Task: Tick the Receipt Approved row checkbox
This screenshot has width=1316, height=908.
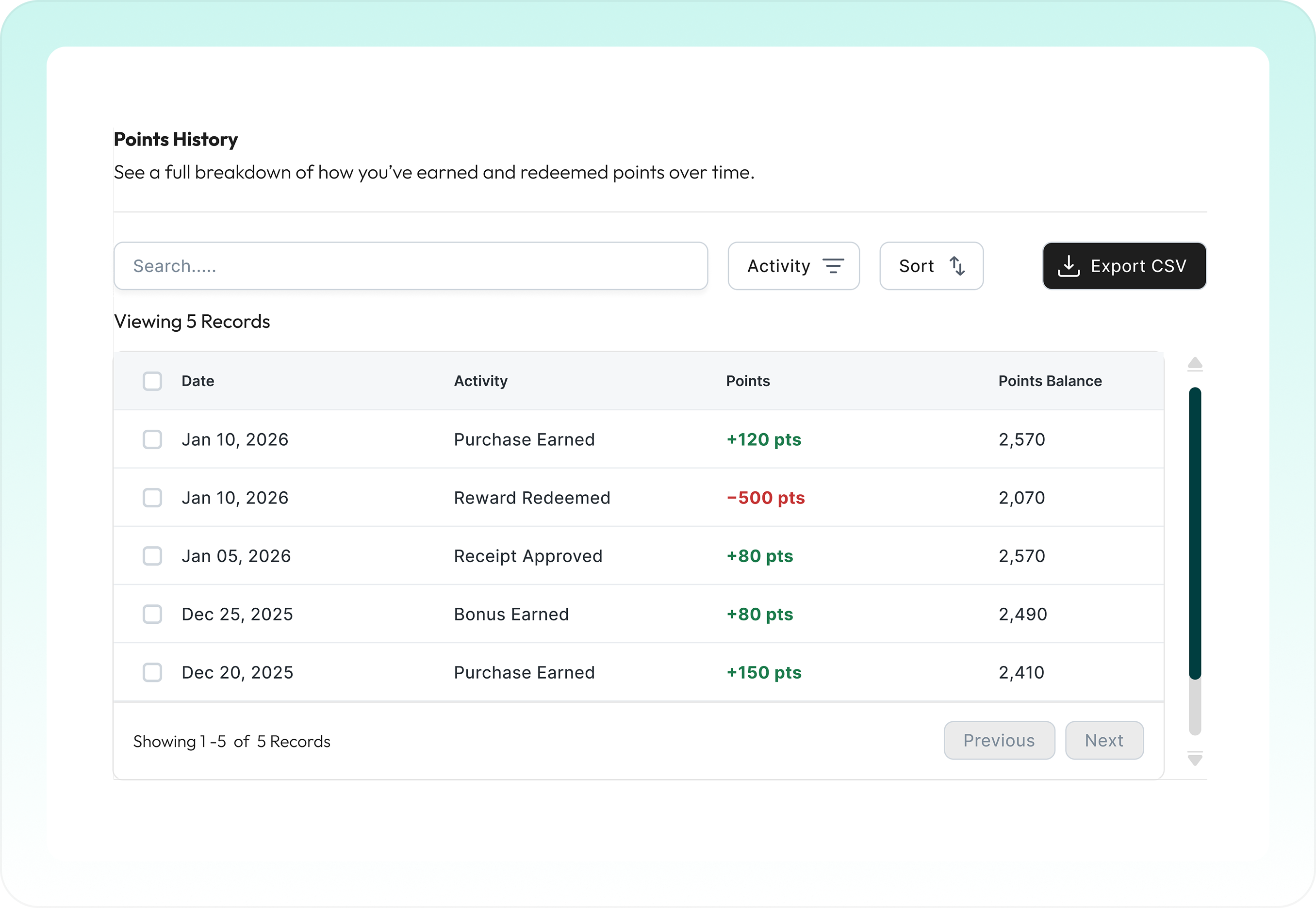Action: [152, 556]
